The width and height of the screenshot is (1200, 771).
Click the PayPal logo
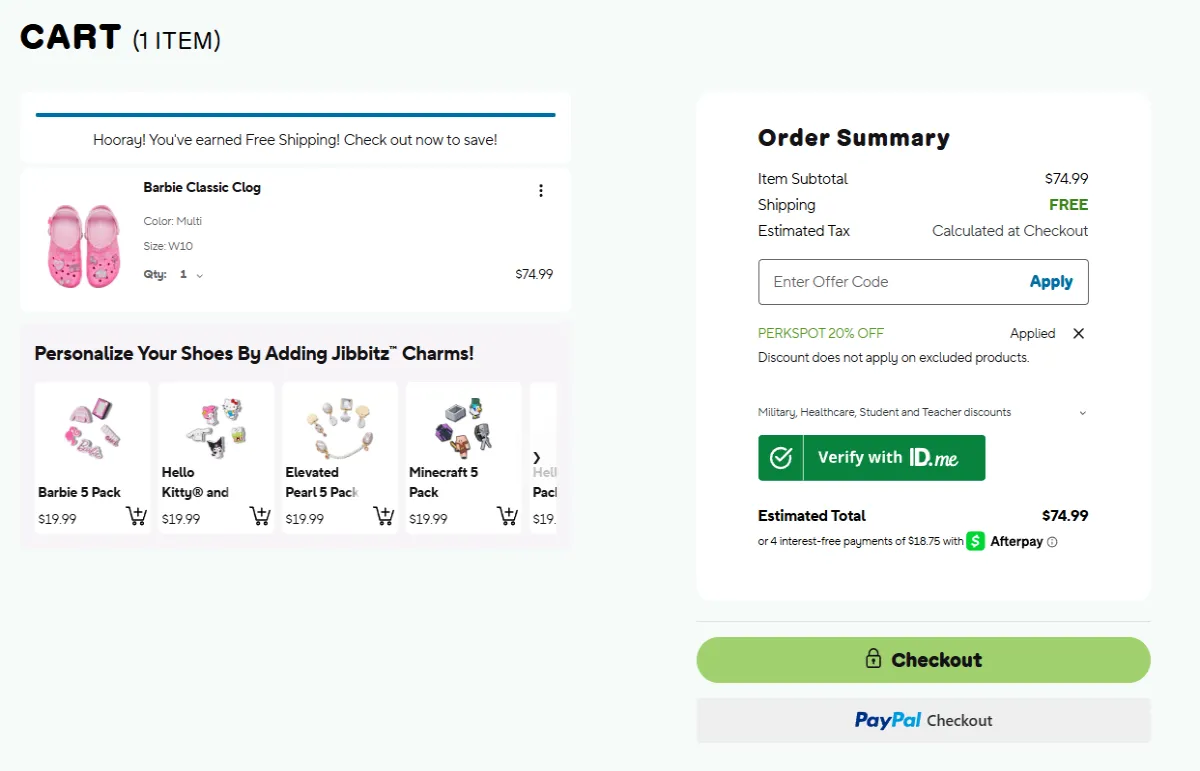[888, 720]
